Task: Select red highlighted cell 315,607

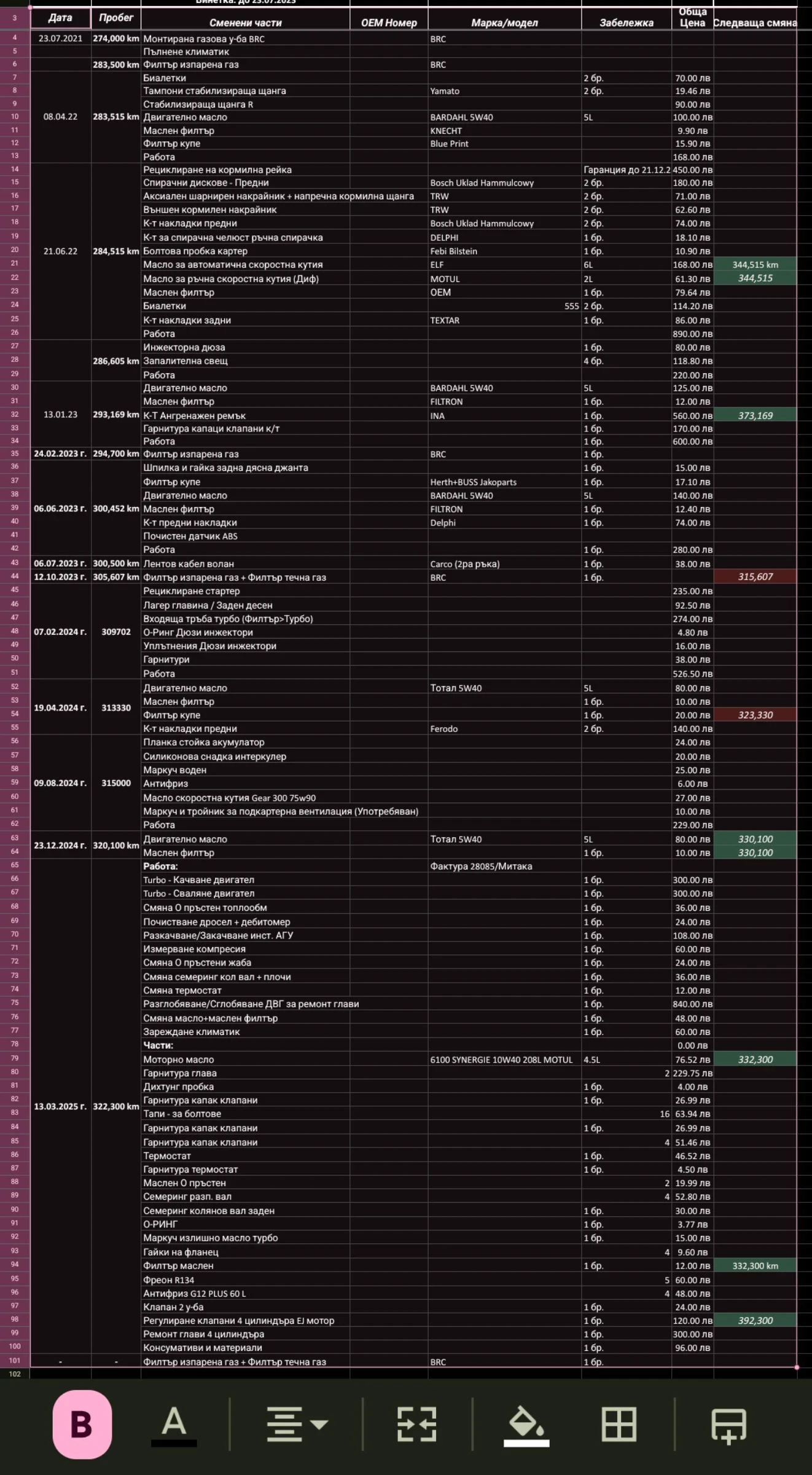Action: click(755, 576)
